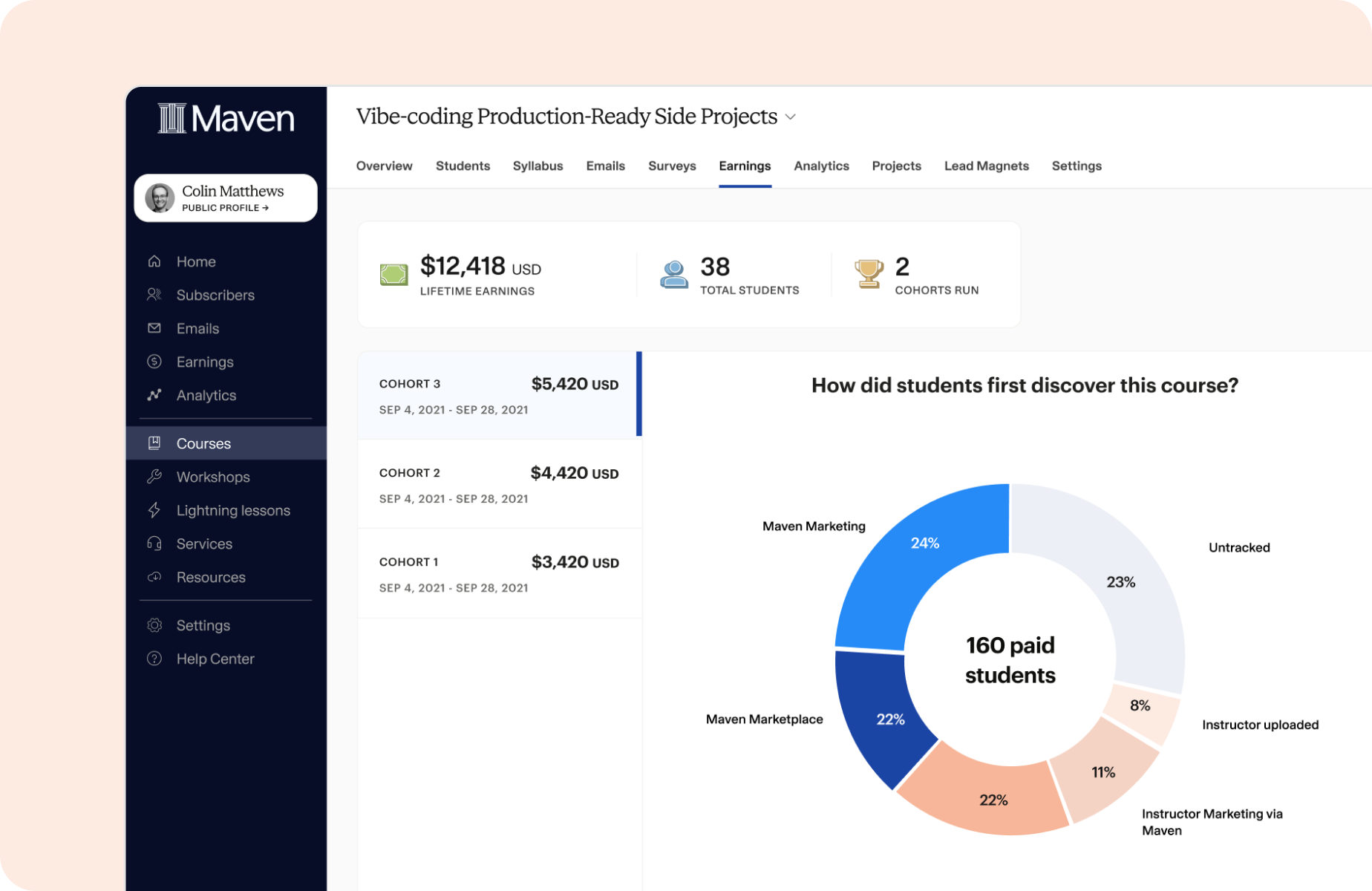
Task: Open the Lead Magnets tab
Action: 986,166
